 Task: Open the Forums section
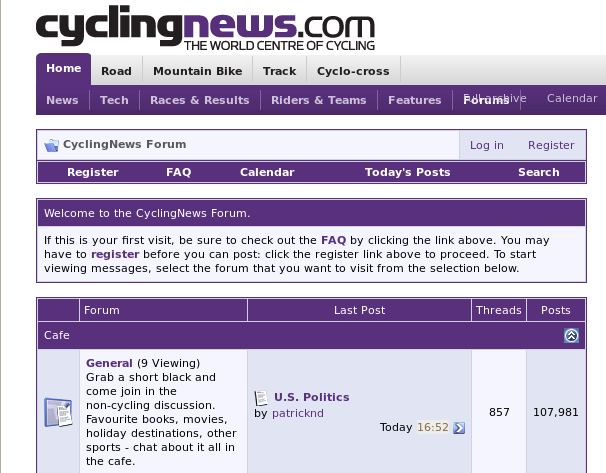[x=486, y=100]
